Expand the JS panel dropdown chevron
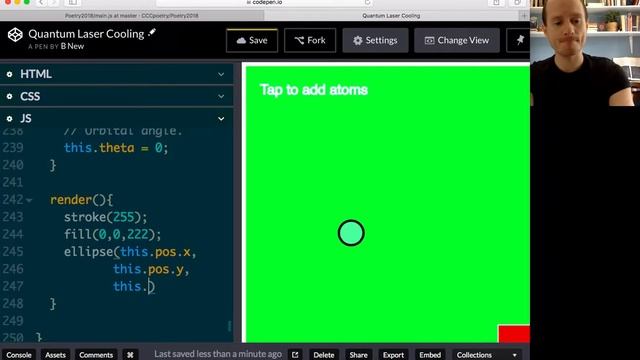 (x=221, y=119)
